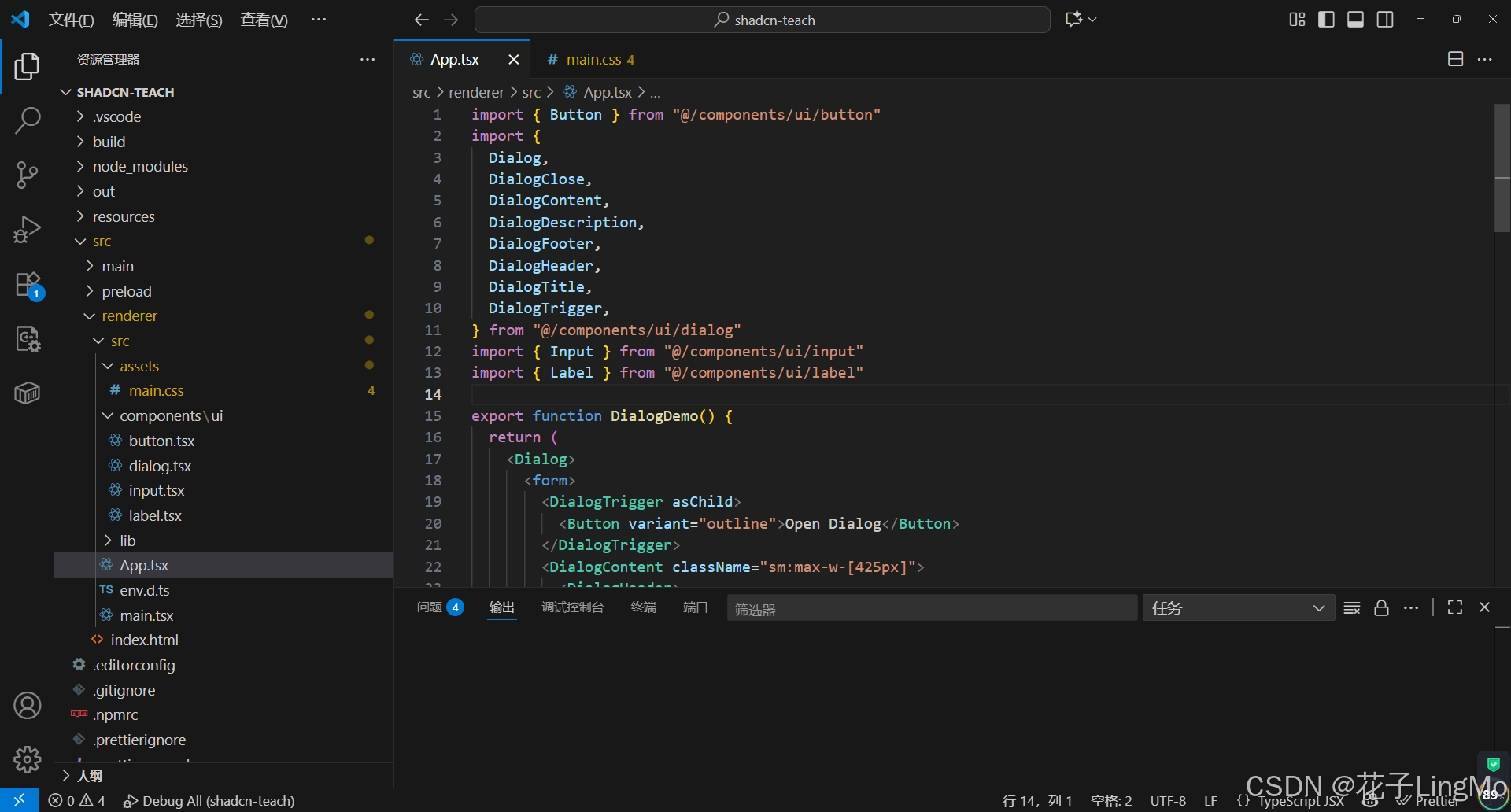This screenshot has width=1511, height=812.
Task: Expand the node_modules folder
Action: [224, 166]
